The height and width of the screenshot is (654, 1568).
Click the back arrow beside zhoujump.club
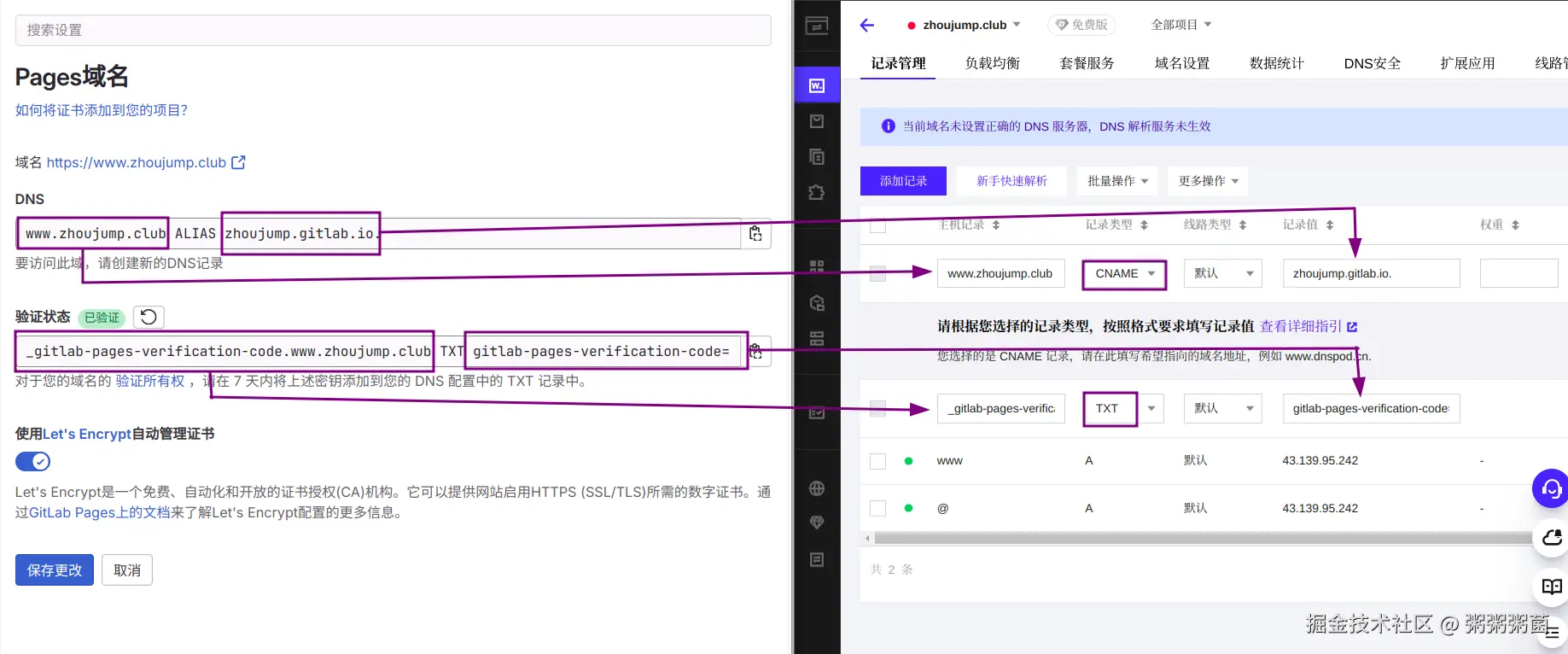tap(867, 25)
